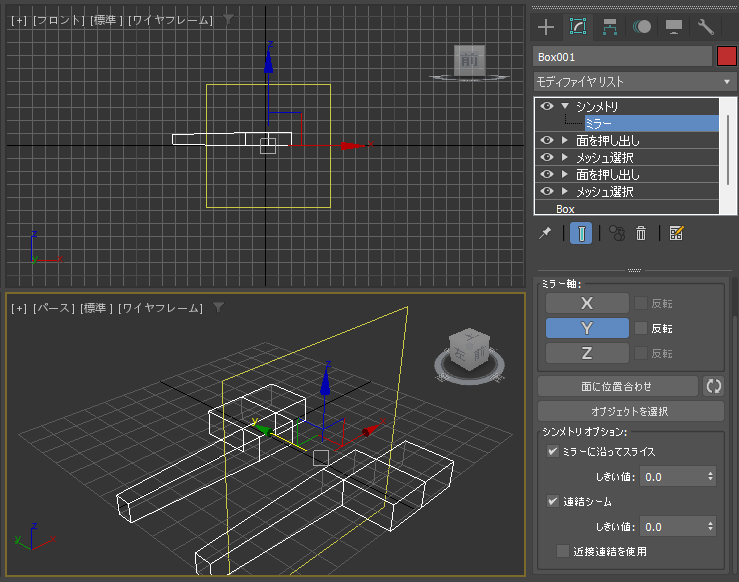Toggle eye of second 面を押し出し modifier

point(547,174)
